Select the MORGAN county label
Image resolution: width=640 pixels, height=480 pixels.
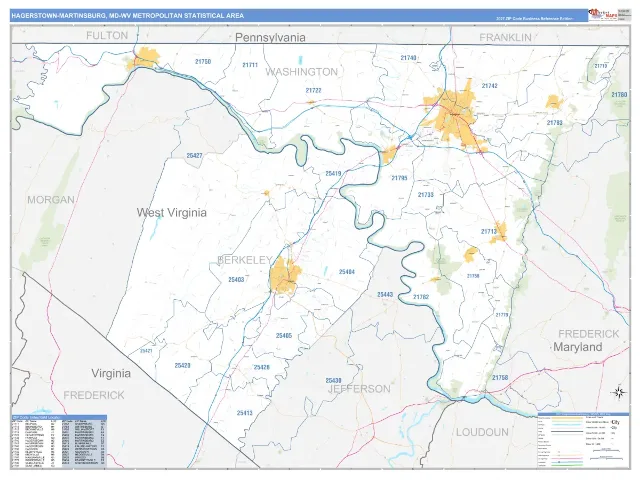point(51,200)
